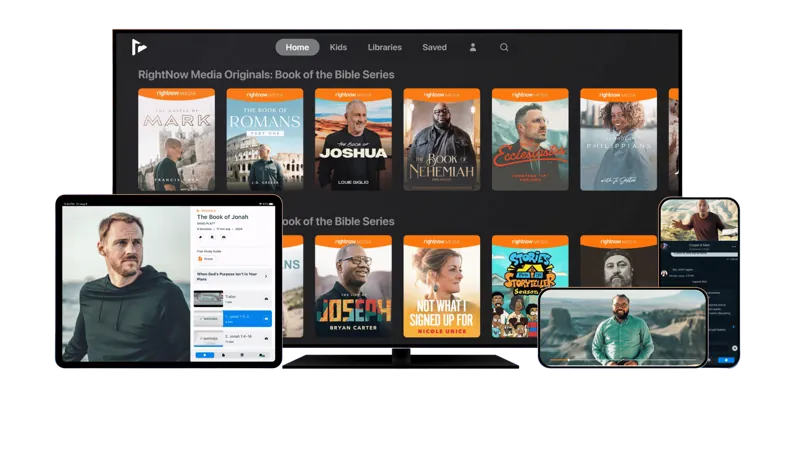Switch to the Kids tab

click(338, 47)
